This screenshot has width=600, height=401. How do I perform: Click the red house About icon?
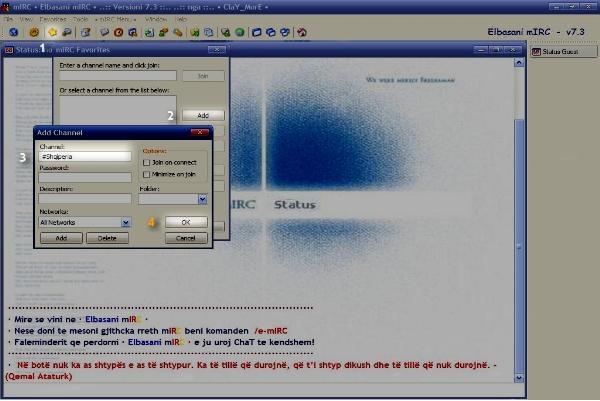tap(302, 33)
